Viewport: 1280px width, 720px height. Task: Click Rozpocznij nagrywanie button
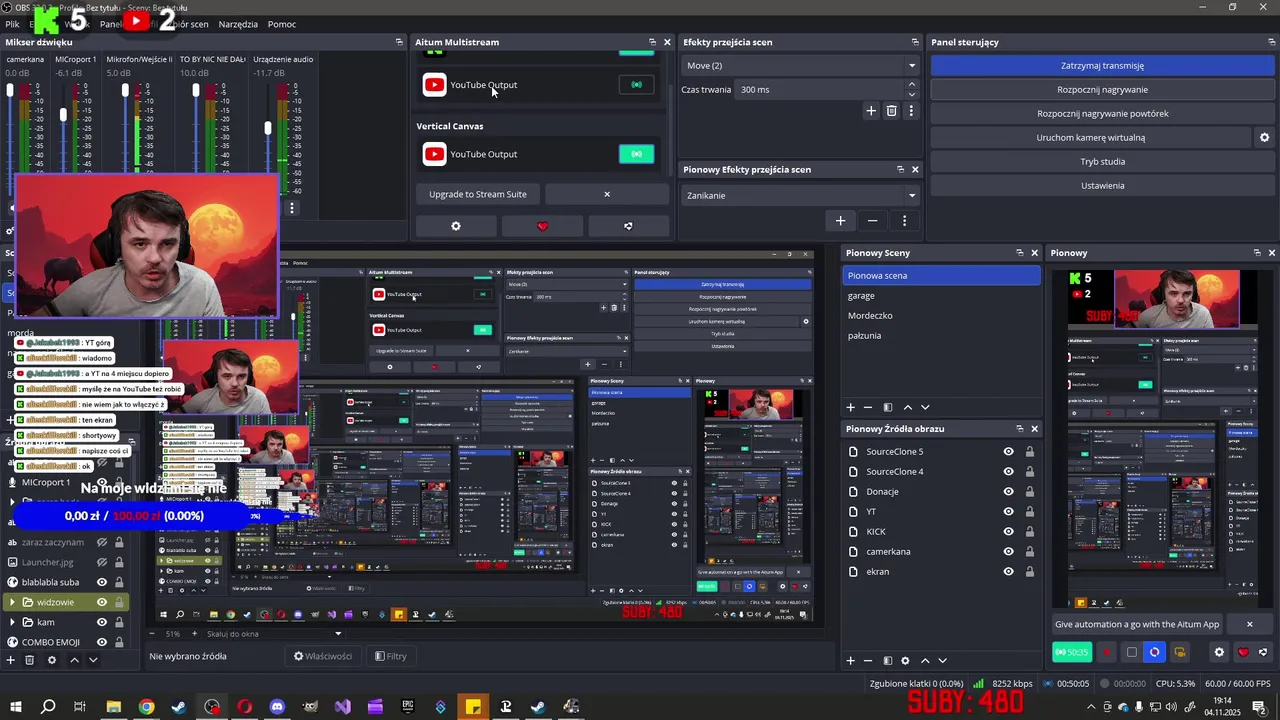[x=1102, y=90]
